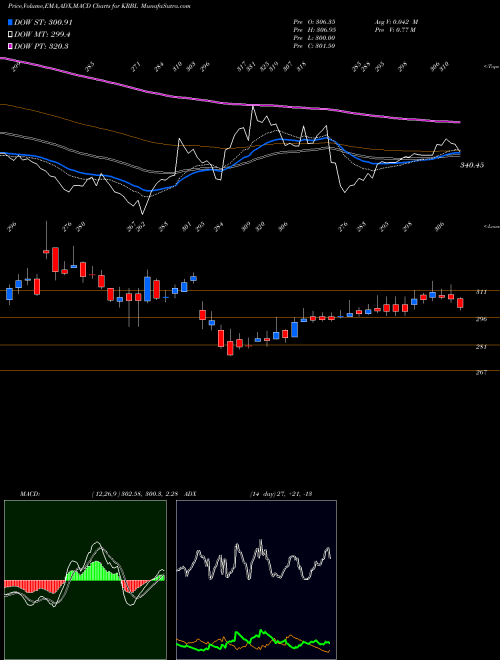The height and width of the screenshot is (660, 500).
Task: Click the chart title mentioning MunafaSutra.com
Action: 99,6
